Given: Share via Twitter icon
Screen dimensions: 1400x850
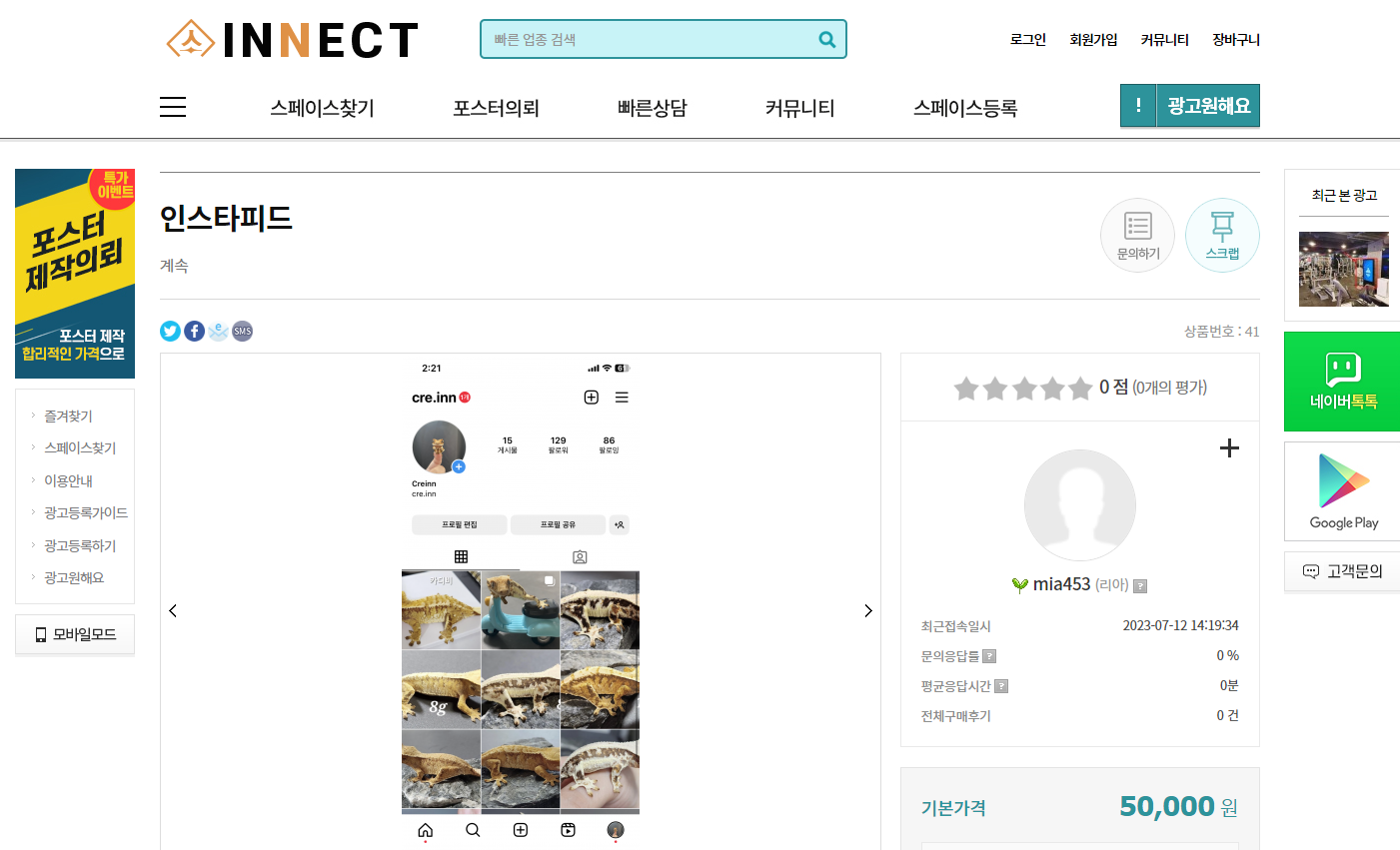Looking at the screenshot, I should pyautogui.click(x=170, y=331).
